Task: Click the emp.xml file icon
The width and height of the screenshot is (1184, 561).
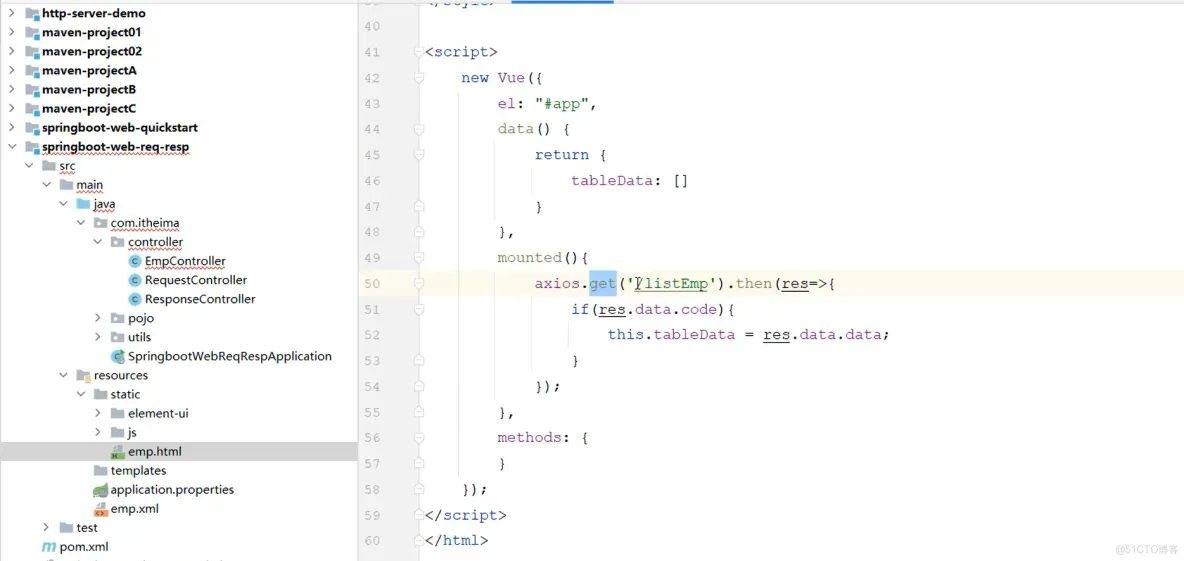Action: pos(100,509)
